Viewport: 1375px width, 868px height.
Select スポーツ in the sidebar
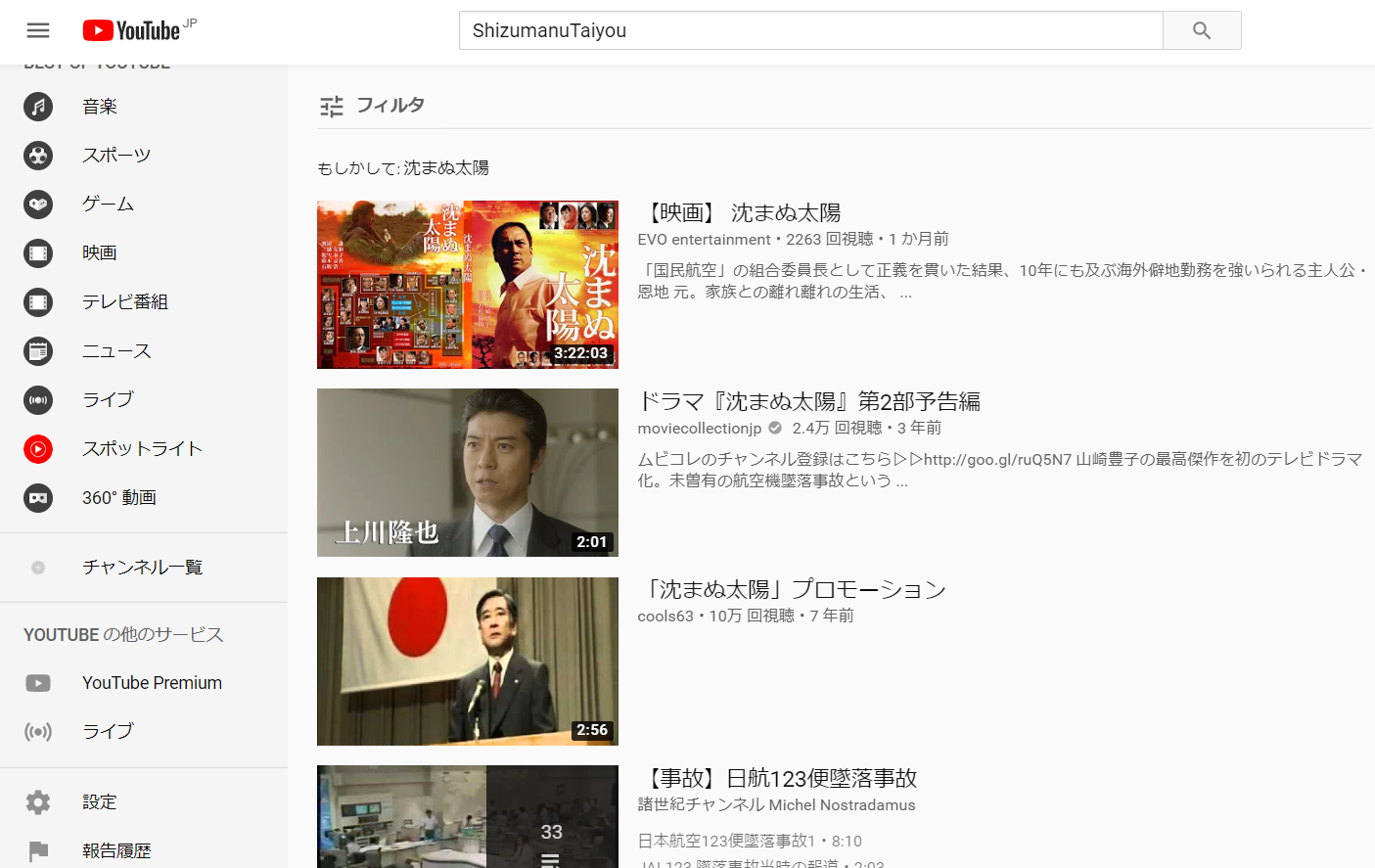(116, 156)
